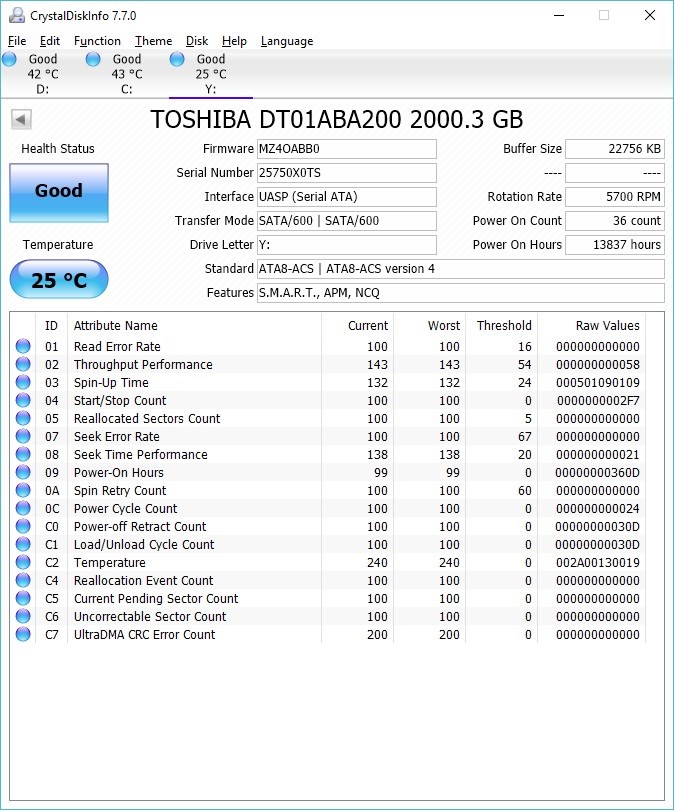Click status orb for Power Cycle Count
675x812 pixels.
tap(23, 508)
